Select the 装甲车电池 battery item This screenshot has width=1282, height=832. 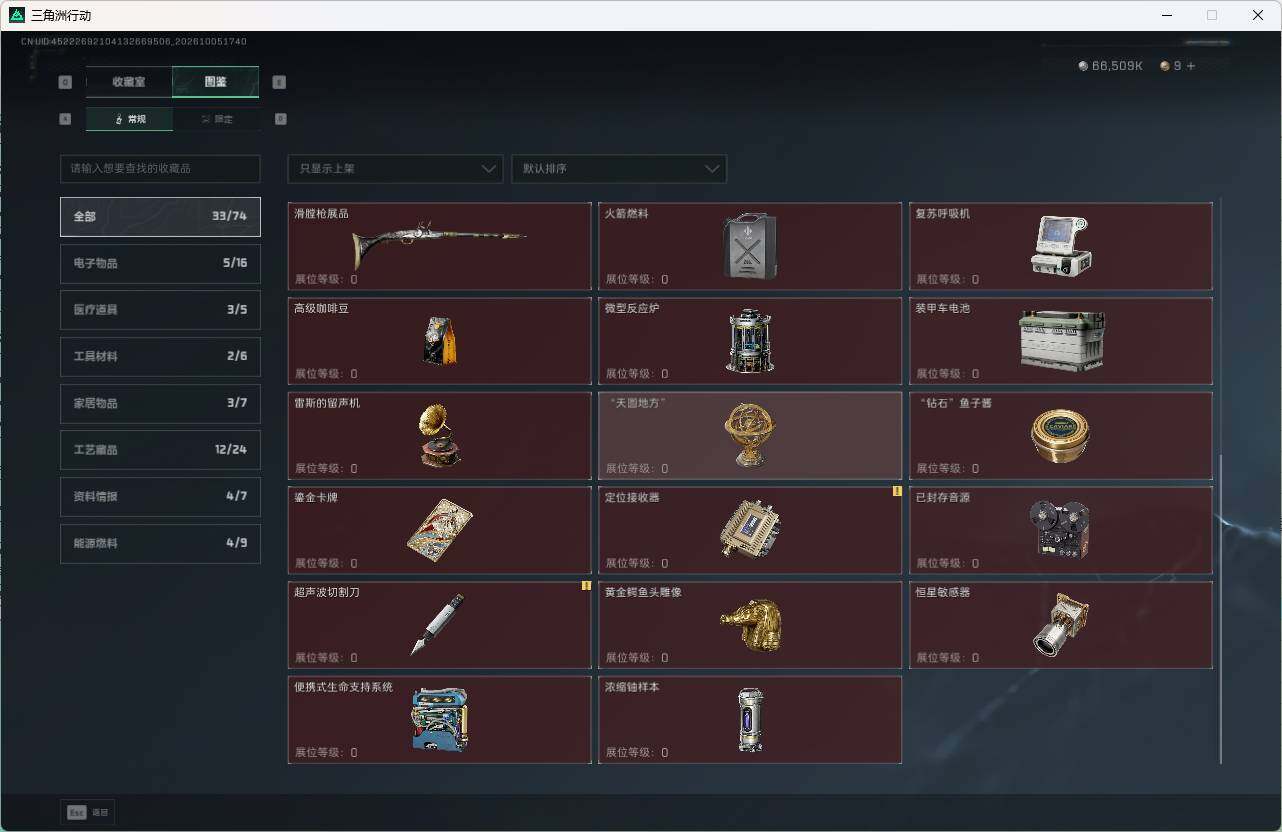coord(1061,341)
